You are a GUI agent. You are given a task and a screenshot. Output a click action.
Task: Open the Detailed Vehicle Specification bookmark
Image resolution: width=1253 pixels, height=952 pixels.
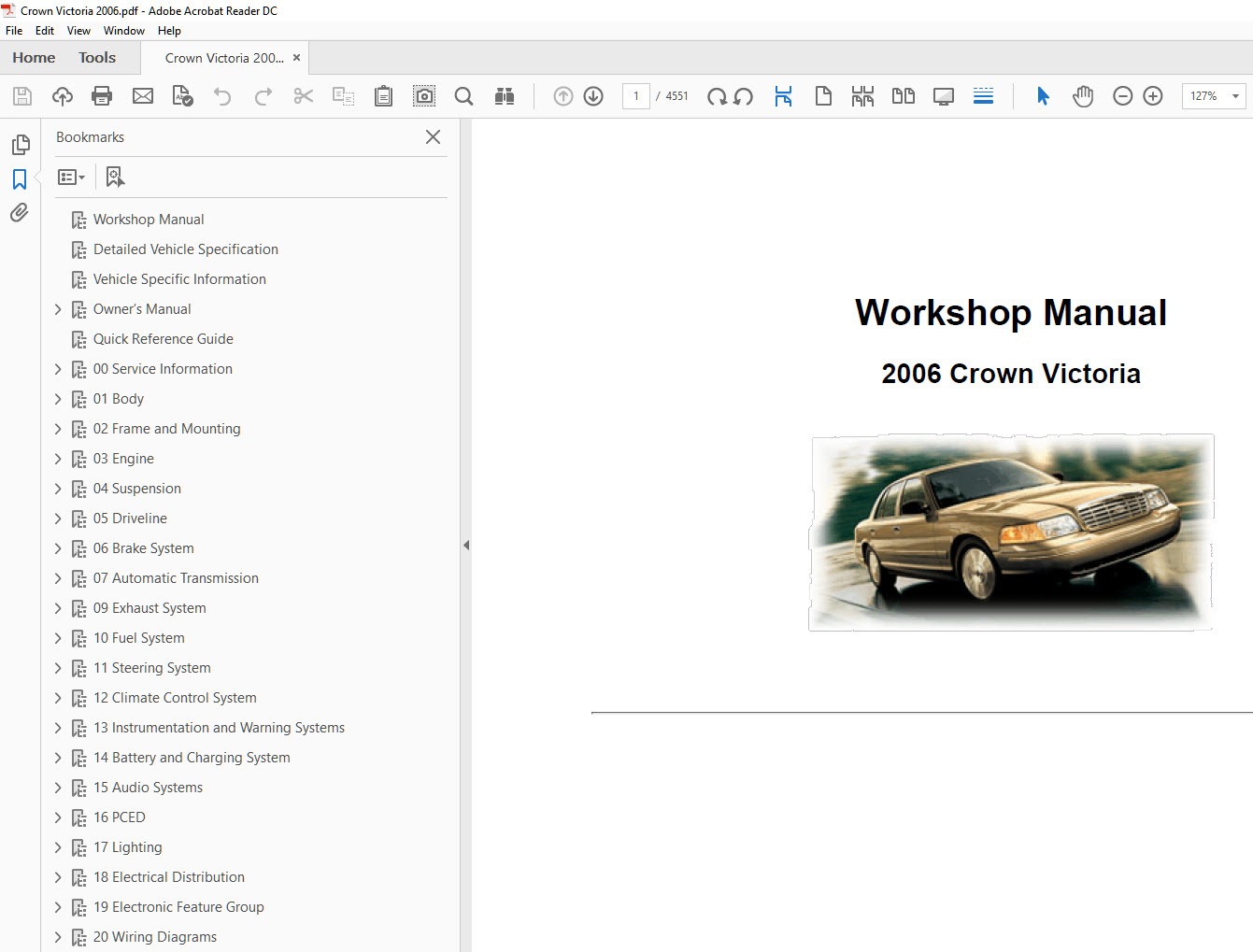(x=185, y=249)
